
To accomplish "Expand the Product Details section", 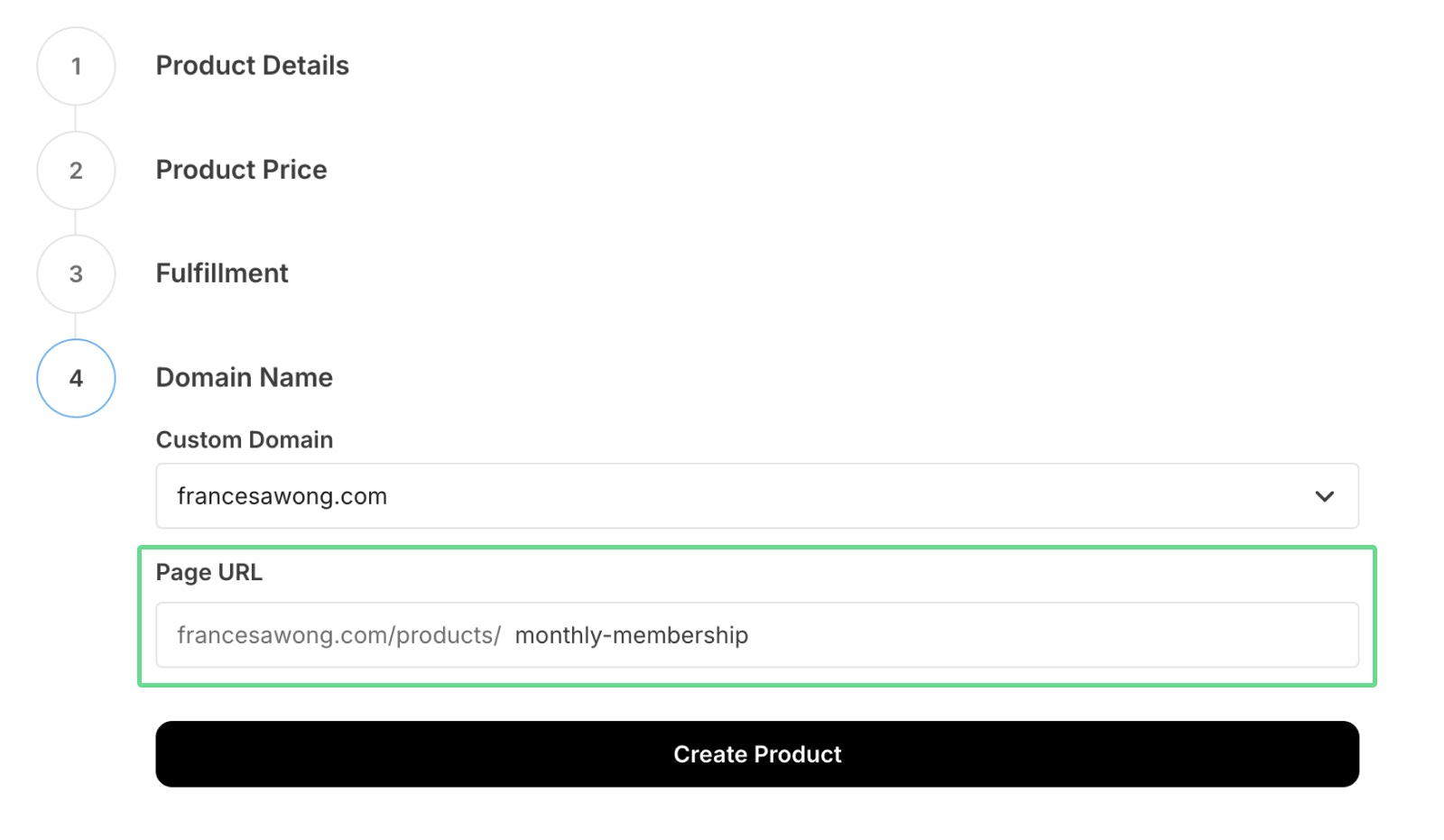I will click(x=252, y=66).
